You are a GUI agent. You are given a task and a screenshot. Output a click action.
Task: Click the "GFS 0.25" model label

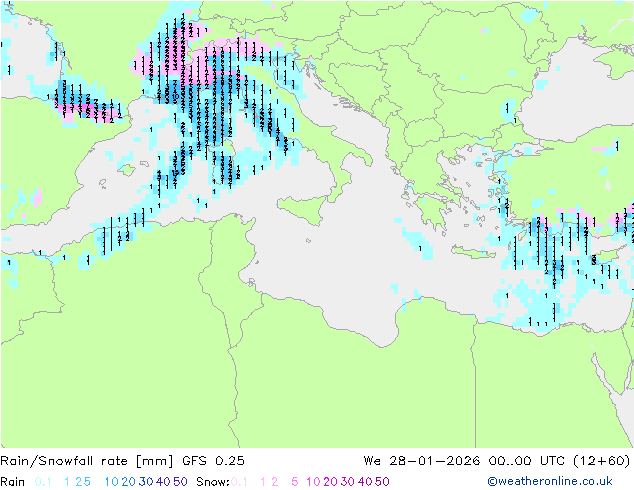(213, 461)
